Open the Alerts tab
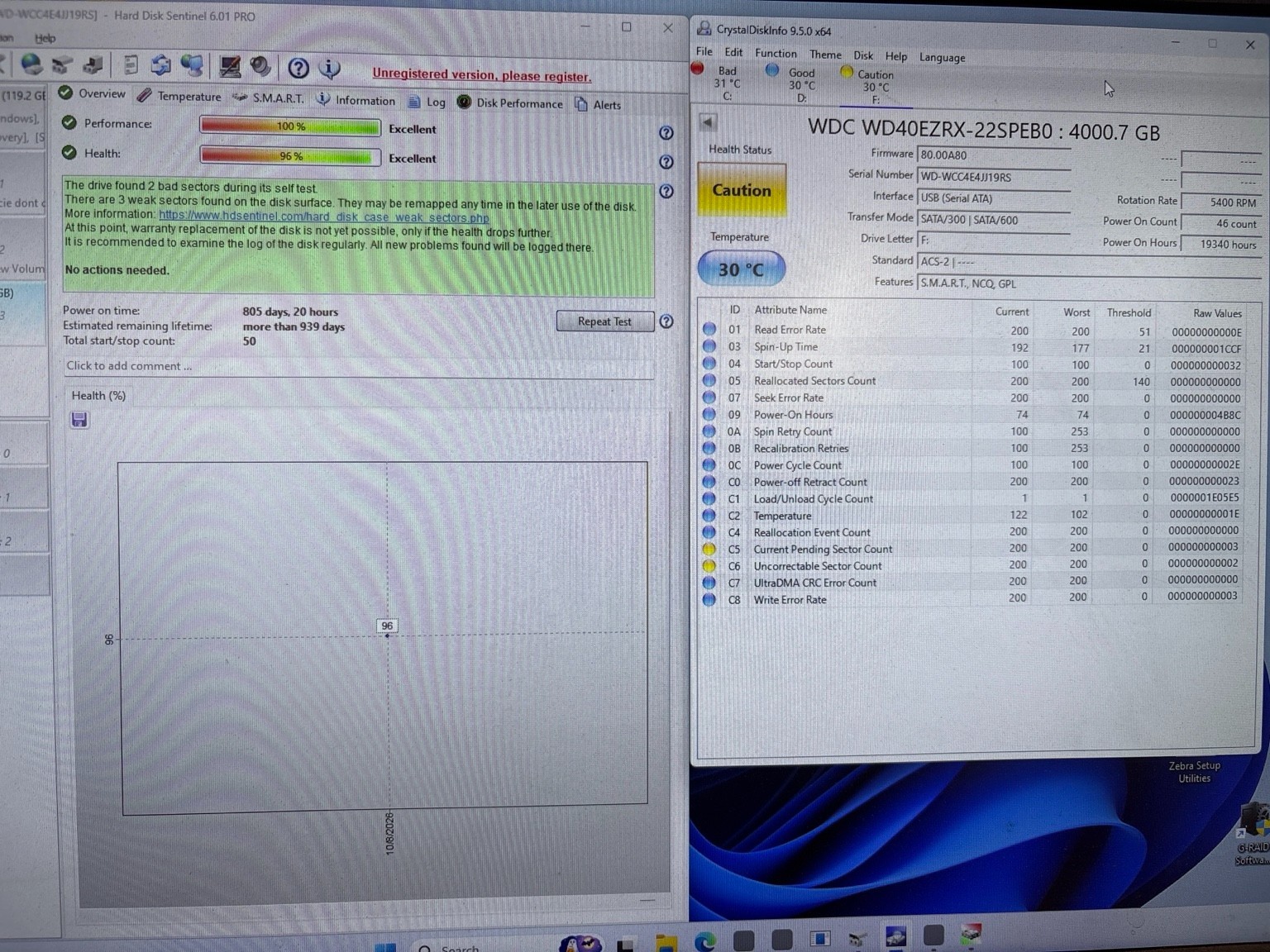 tap(598, 104)
